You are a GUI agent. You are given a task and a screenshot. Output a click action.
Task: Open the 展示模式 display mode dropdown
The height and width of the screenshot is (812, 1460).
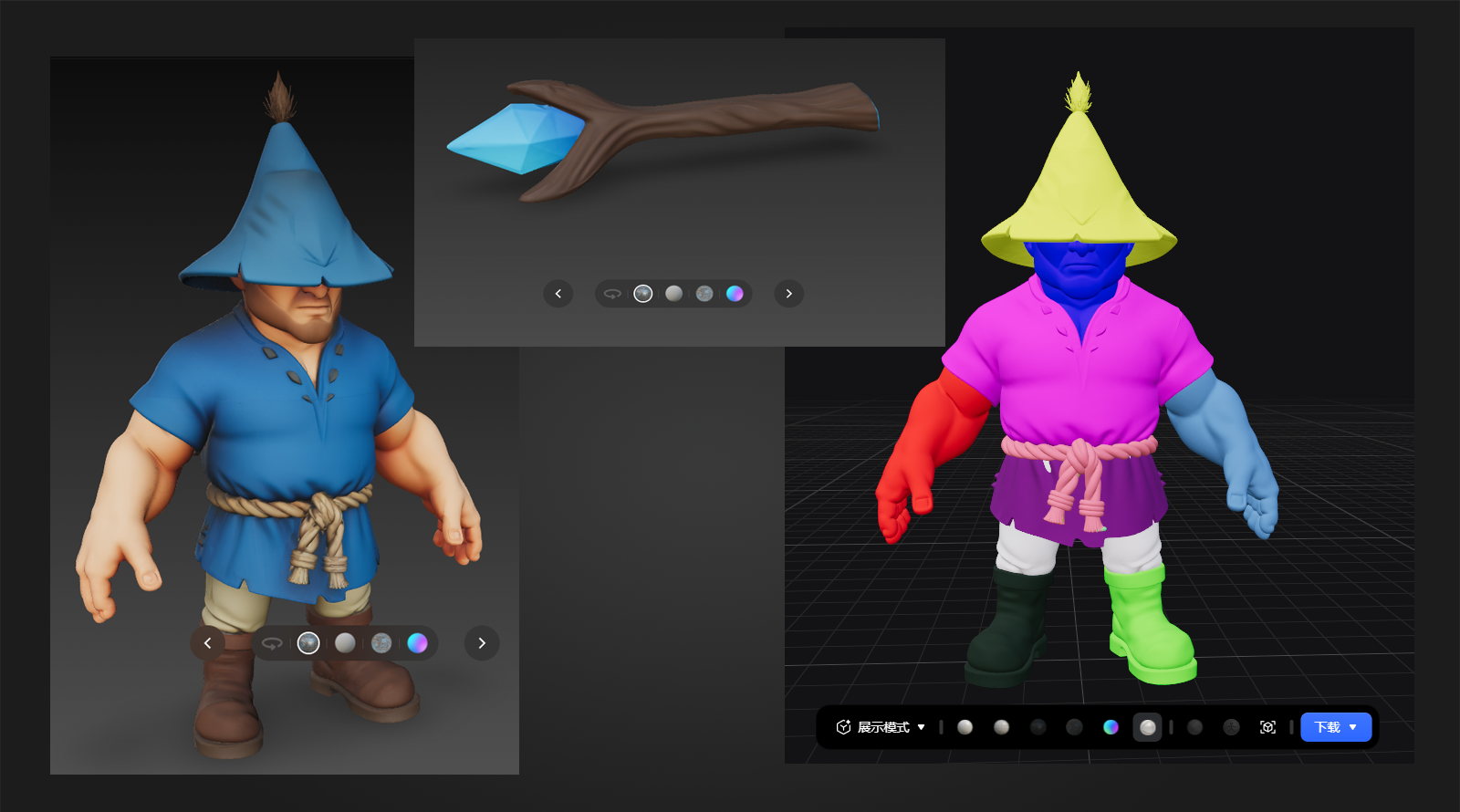881,727
